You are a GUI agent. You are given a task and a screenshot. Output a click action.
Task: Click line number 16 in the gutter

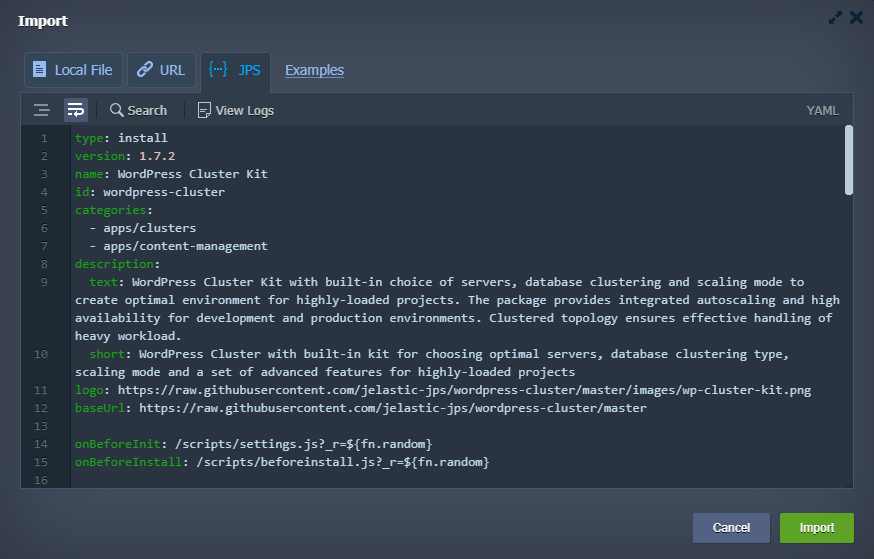click(41, 480)
